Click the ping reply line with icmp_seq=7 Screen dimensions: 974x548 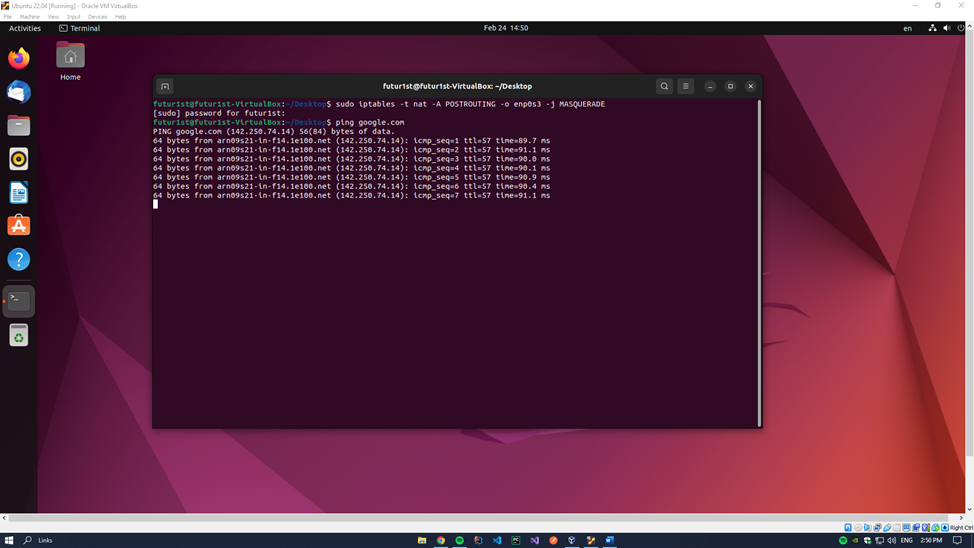pyautogui.click(x=352, y=195)
